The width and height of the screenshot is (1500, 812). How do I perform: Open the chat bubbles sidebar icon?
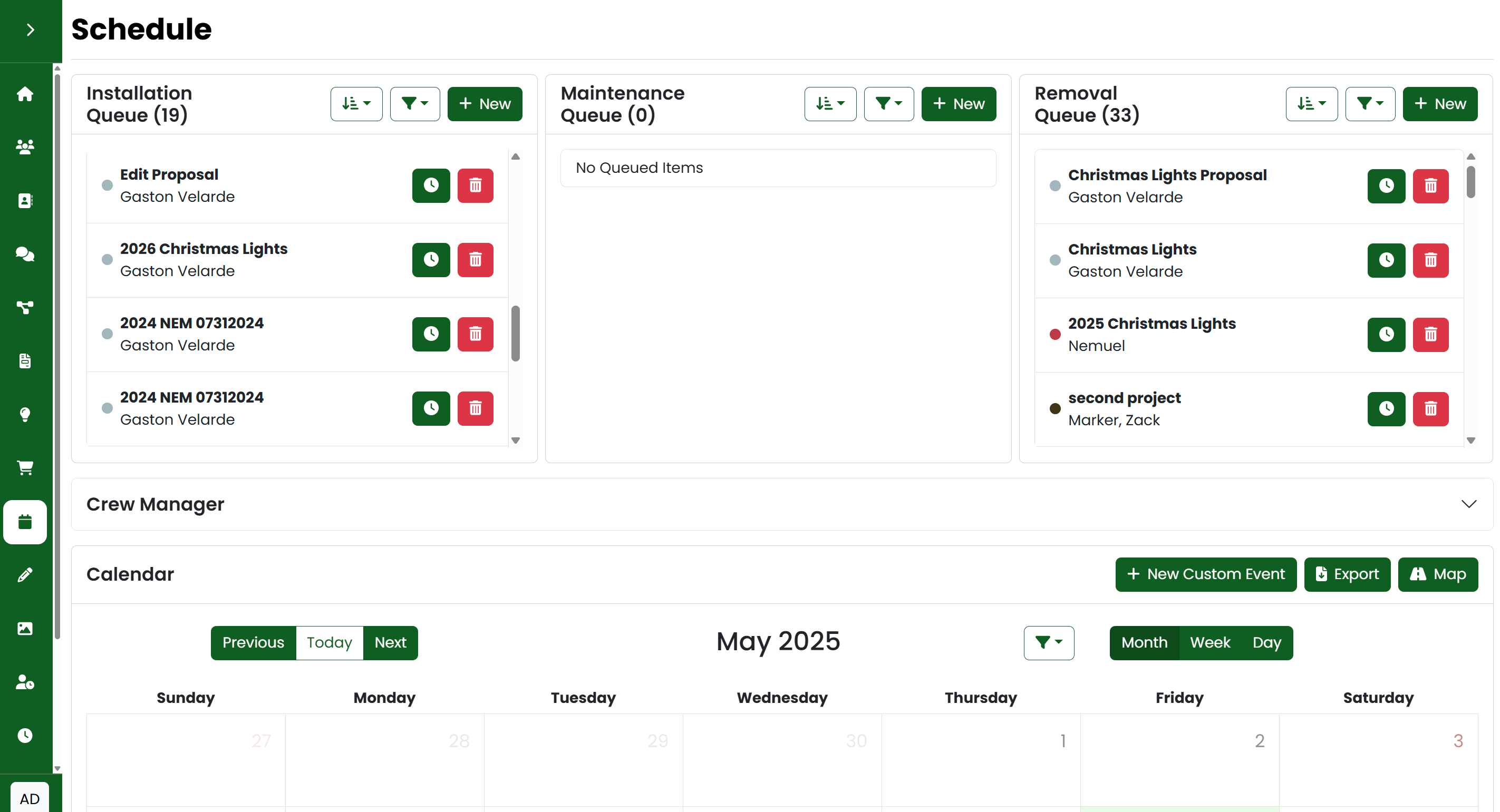(25, 254)
